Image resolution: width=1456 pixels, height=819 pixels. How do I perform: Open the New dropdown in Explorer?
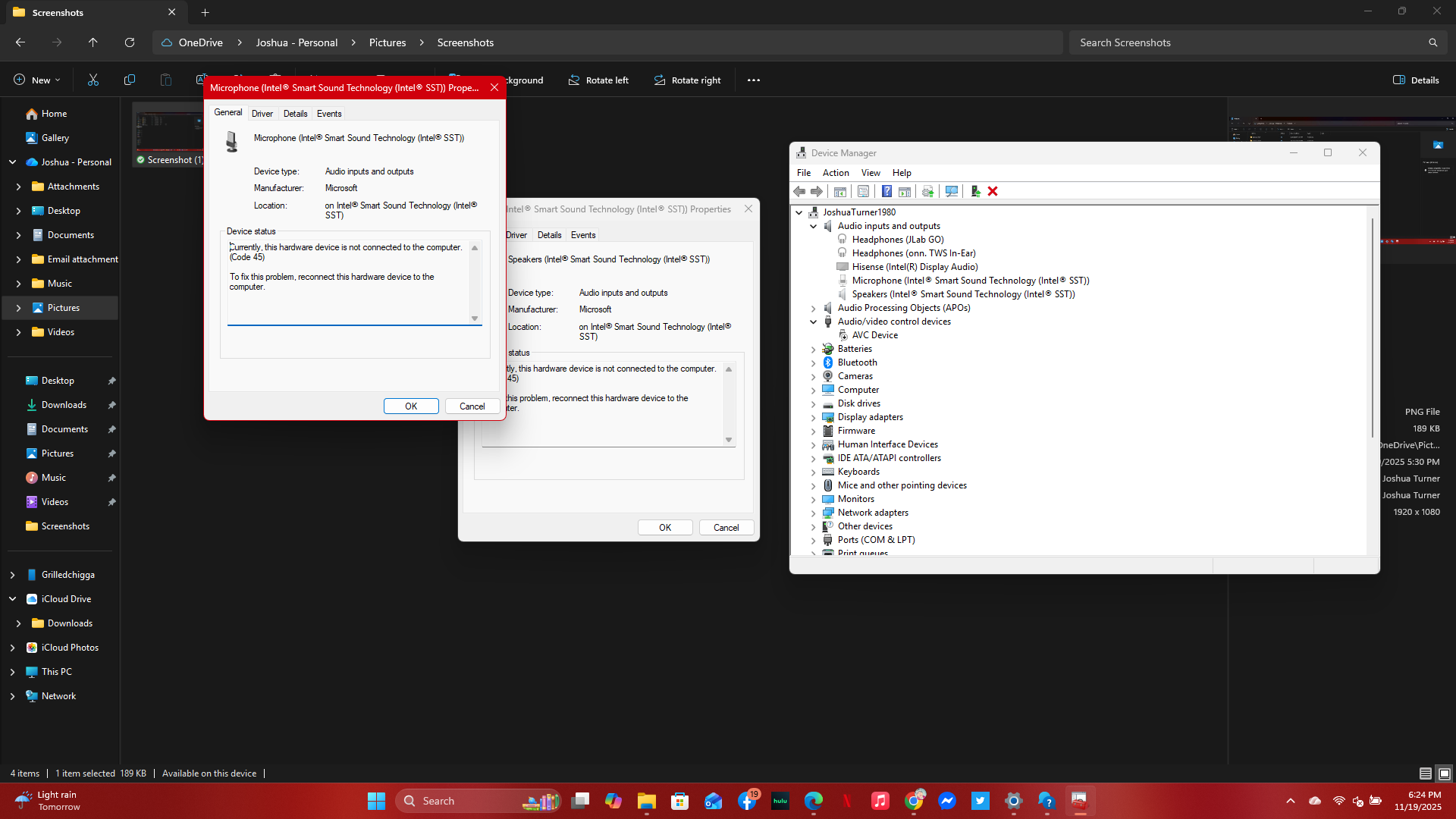click(36, 80)
